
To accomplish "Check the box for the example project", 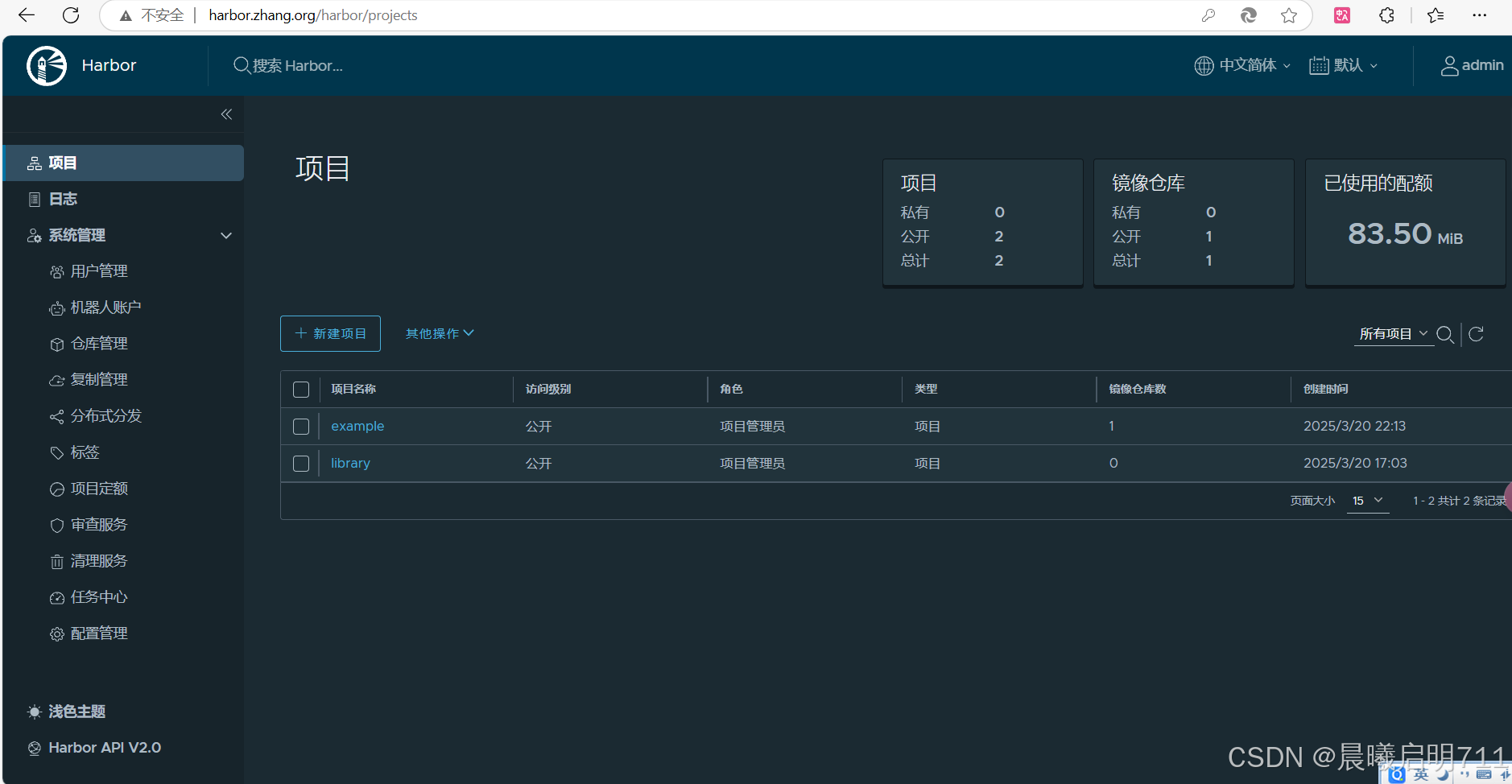I will coord(301,427).
